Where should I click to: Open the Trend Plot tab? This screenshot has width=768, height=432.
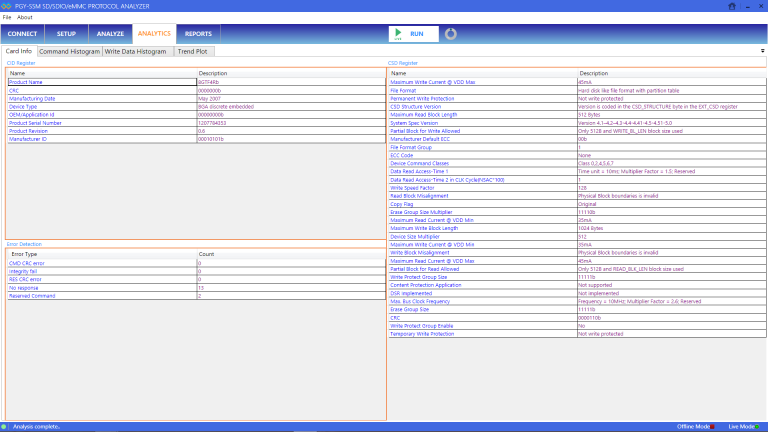click(192, 51)
